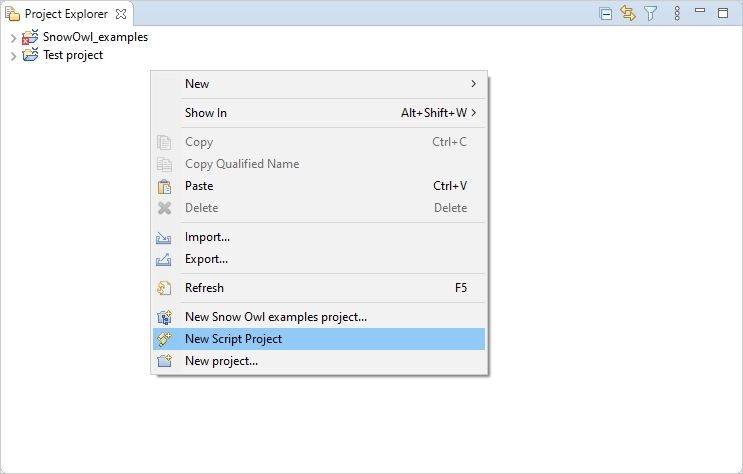
Task: Expand the Test project tree node
Action: tap(13, 55)
